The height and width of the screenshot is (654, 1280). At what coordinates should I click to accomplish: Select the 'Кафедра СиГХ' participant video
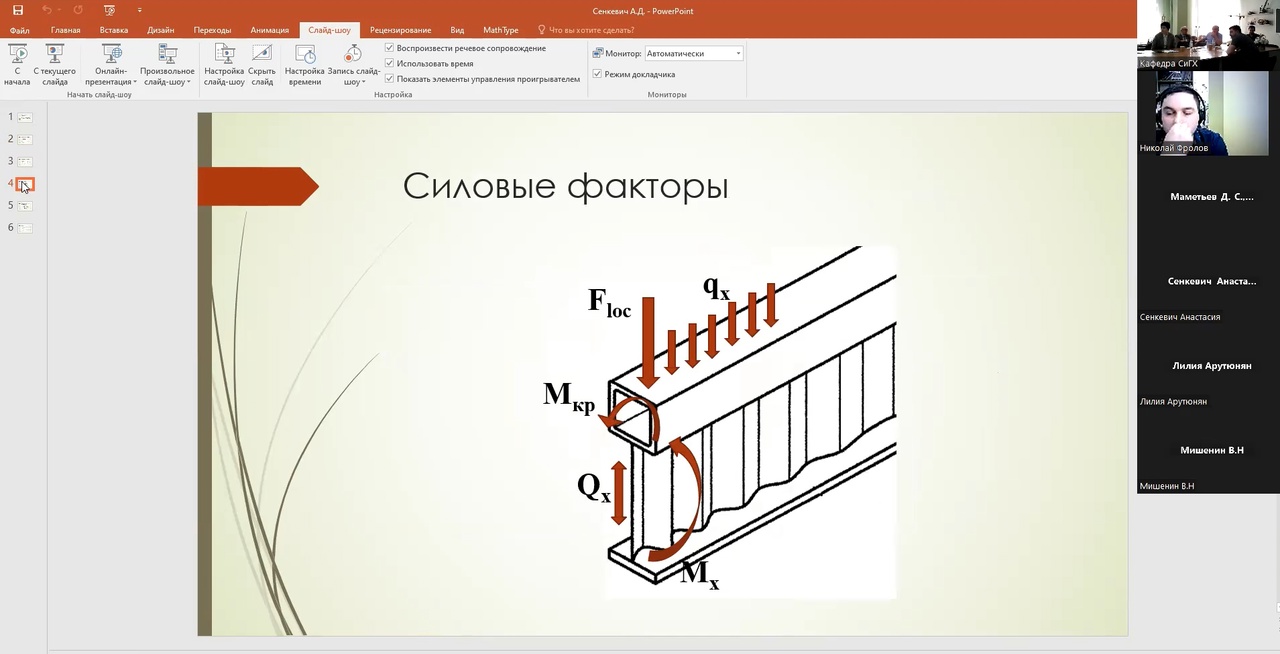click(1208, 35)
